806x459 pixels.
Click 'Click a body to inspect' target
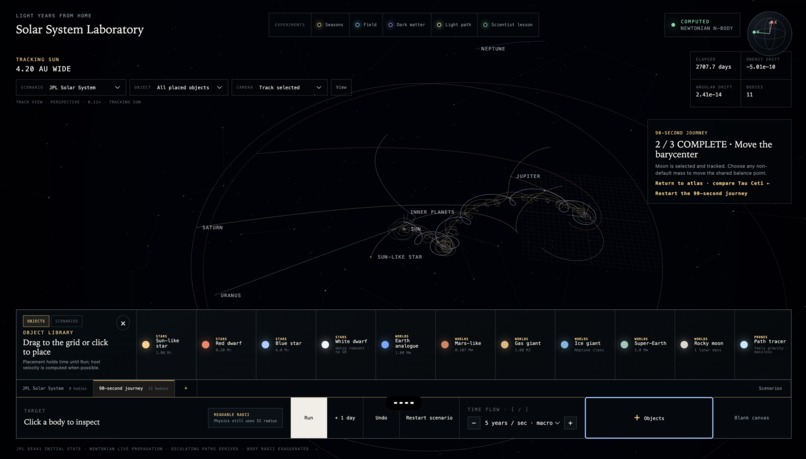tap(62, 422)
